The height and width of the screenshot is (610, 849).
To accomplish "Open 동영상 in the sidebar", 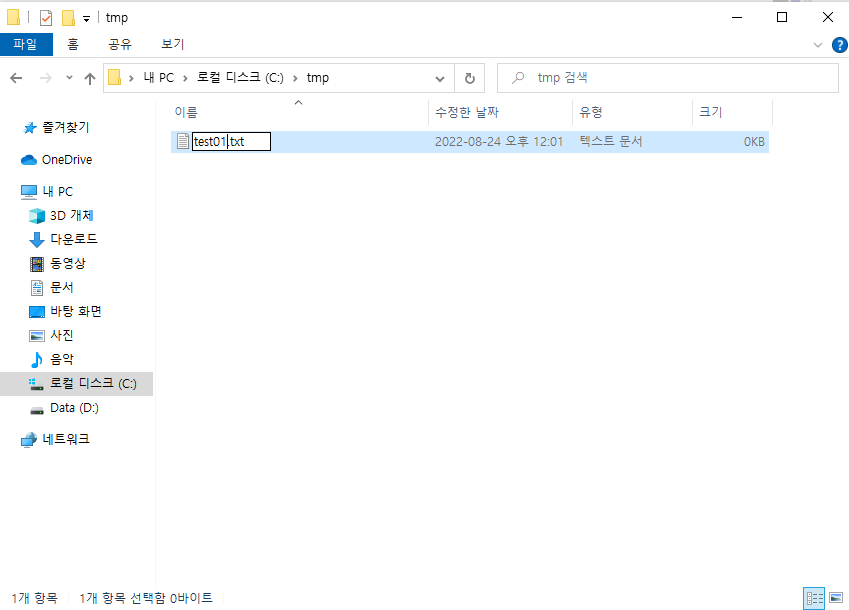I will [x=68, y=264].
